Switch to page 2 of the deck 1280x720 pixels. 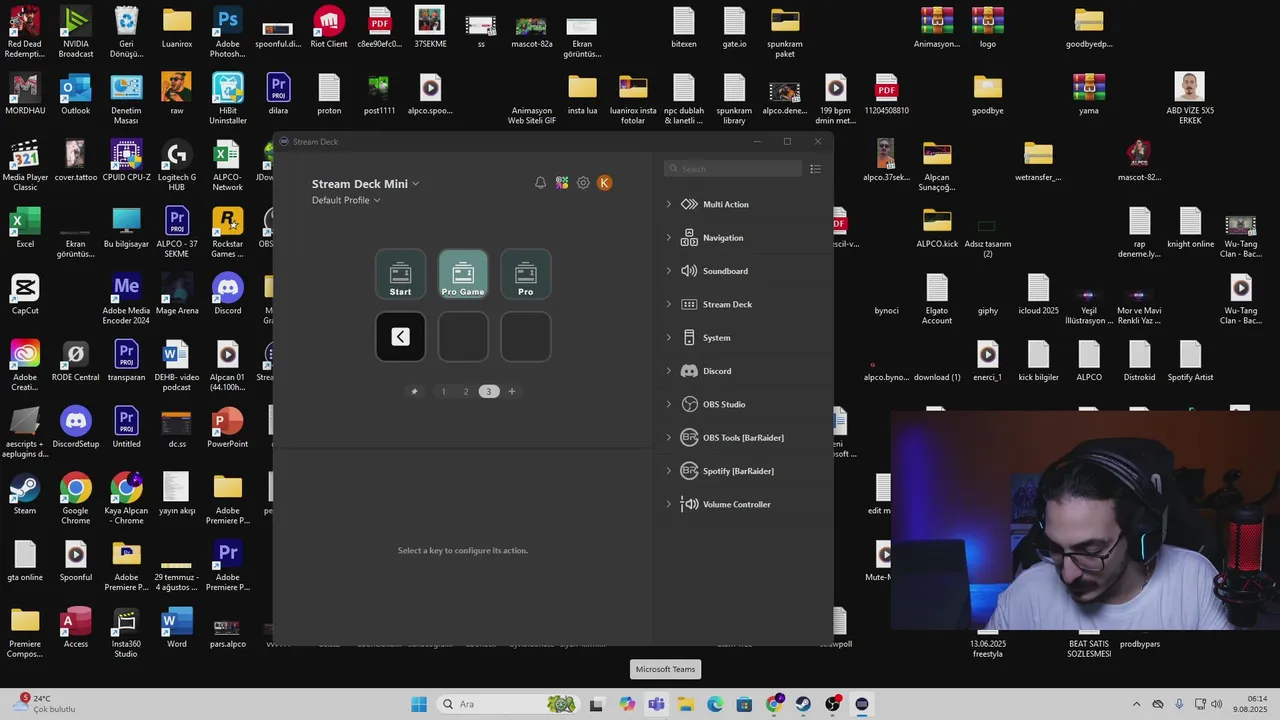pyautogui.click(x=466, y=391)
